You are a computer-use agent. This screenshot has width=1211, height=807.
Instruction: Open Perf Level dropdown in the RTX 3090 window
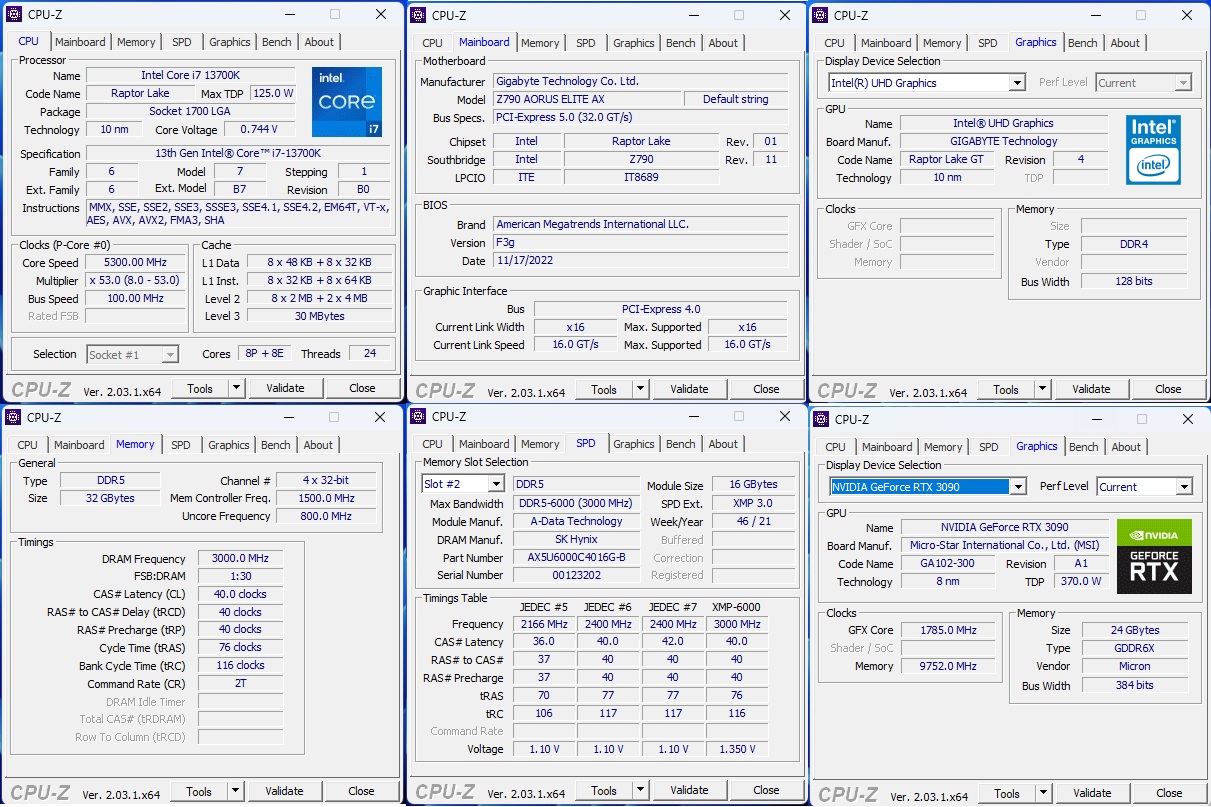click(x=1184, y=487)
